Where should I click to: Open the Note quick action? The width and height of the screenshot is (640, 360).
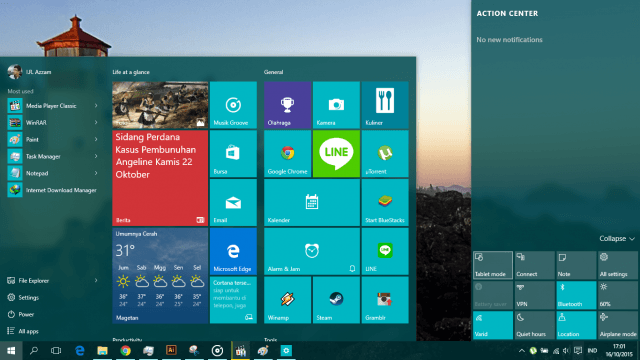point(576,265)
